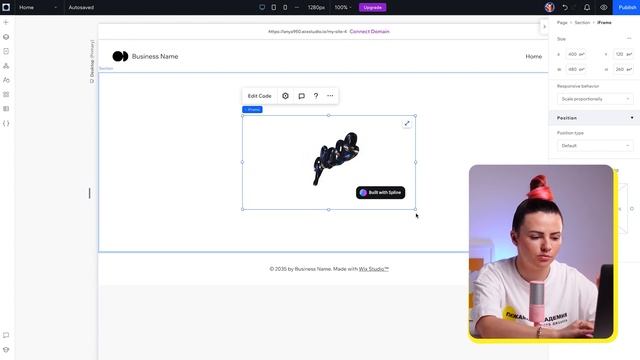The image size is (640, 360).
Task: Open the Site Styles (Aa) panel
Action: [6, 80]
